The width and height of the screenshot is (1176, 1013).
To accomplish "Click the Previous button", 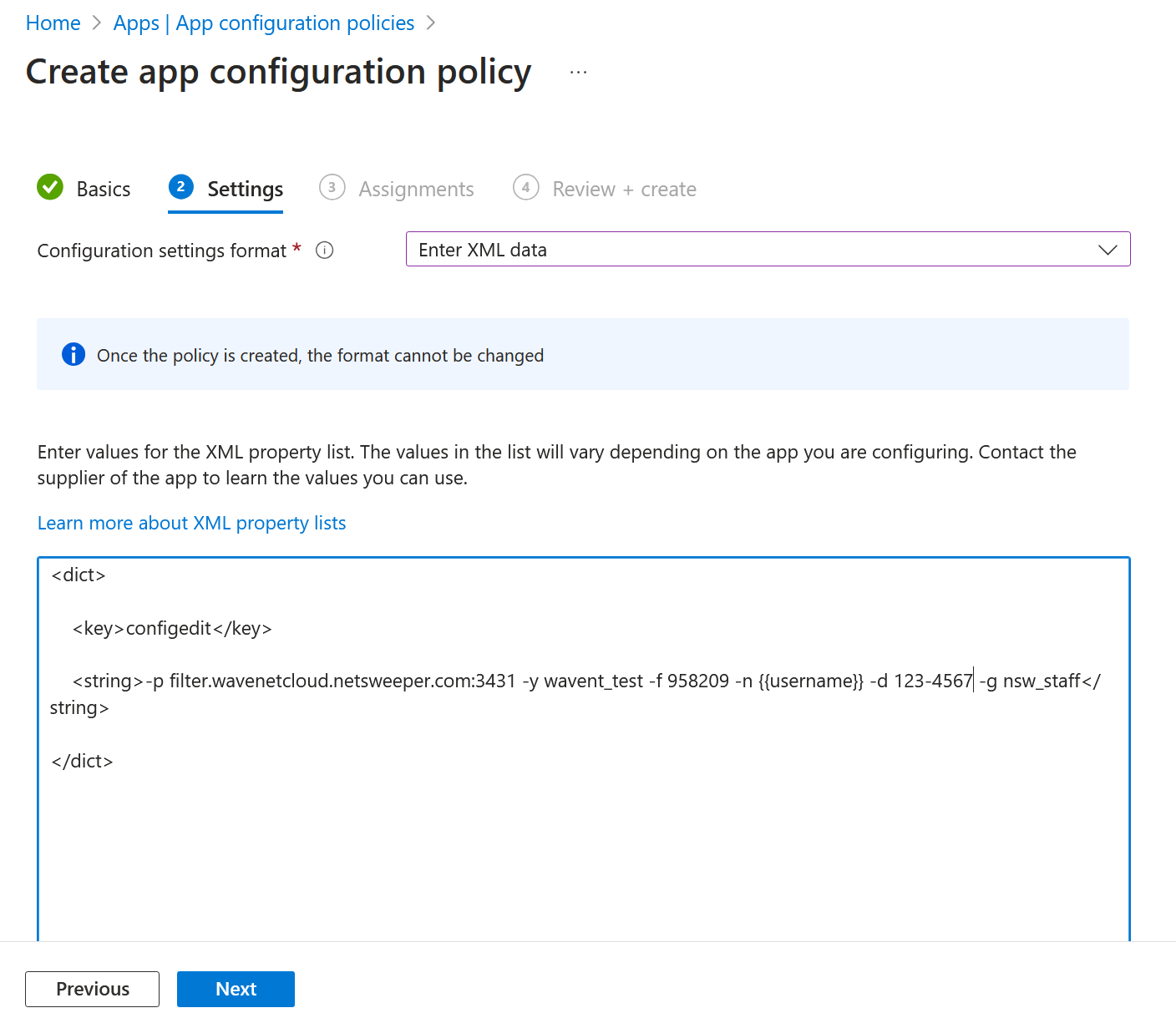I will coord(92,989).
